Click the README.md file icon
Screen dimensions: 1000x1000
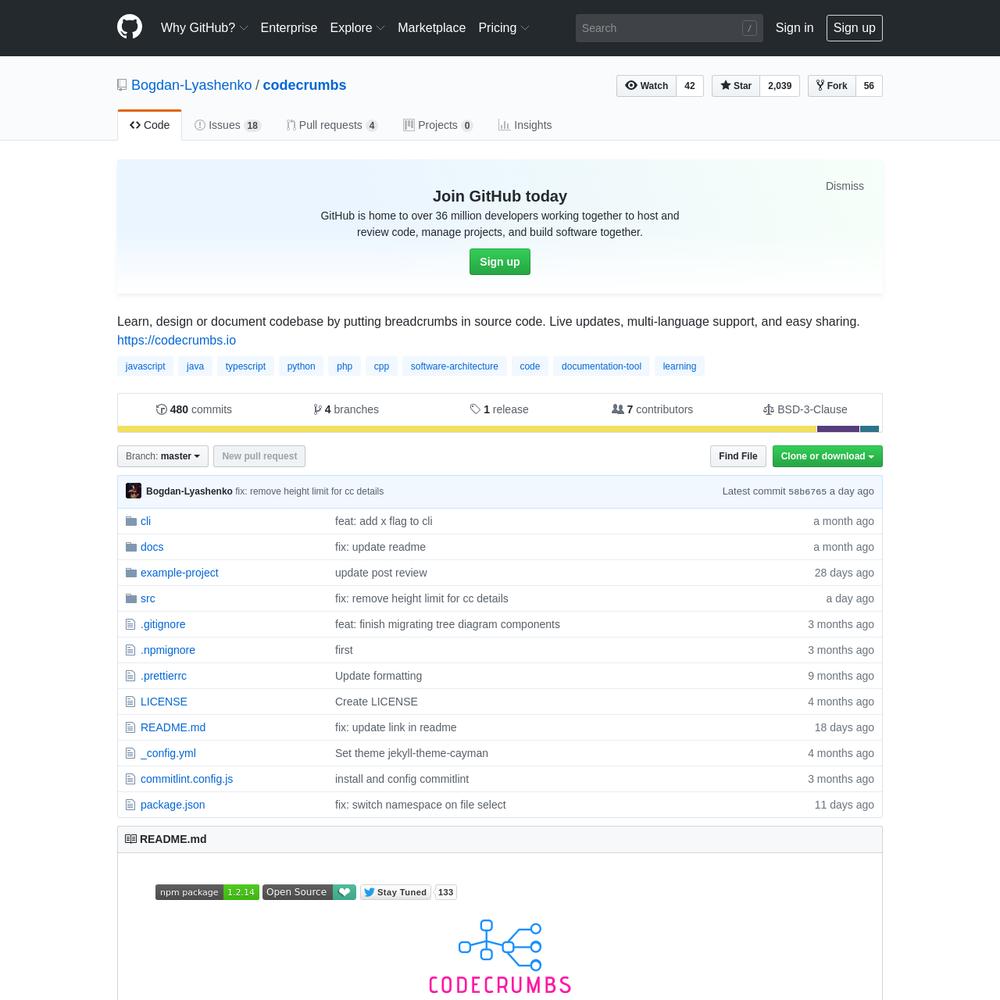(131, 727)
